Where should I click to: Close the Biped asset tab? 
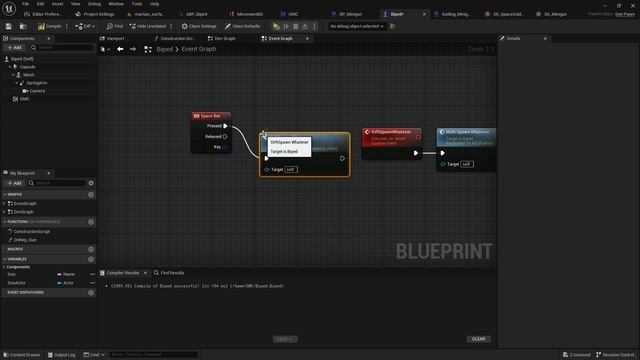click(424, 14)
